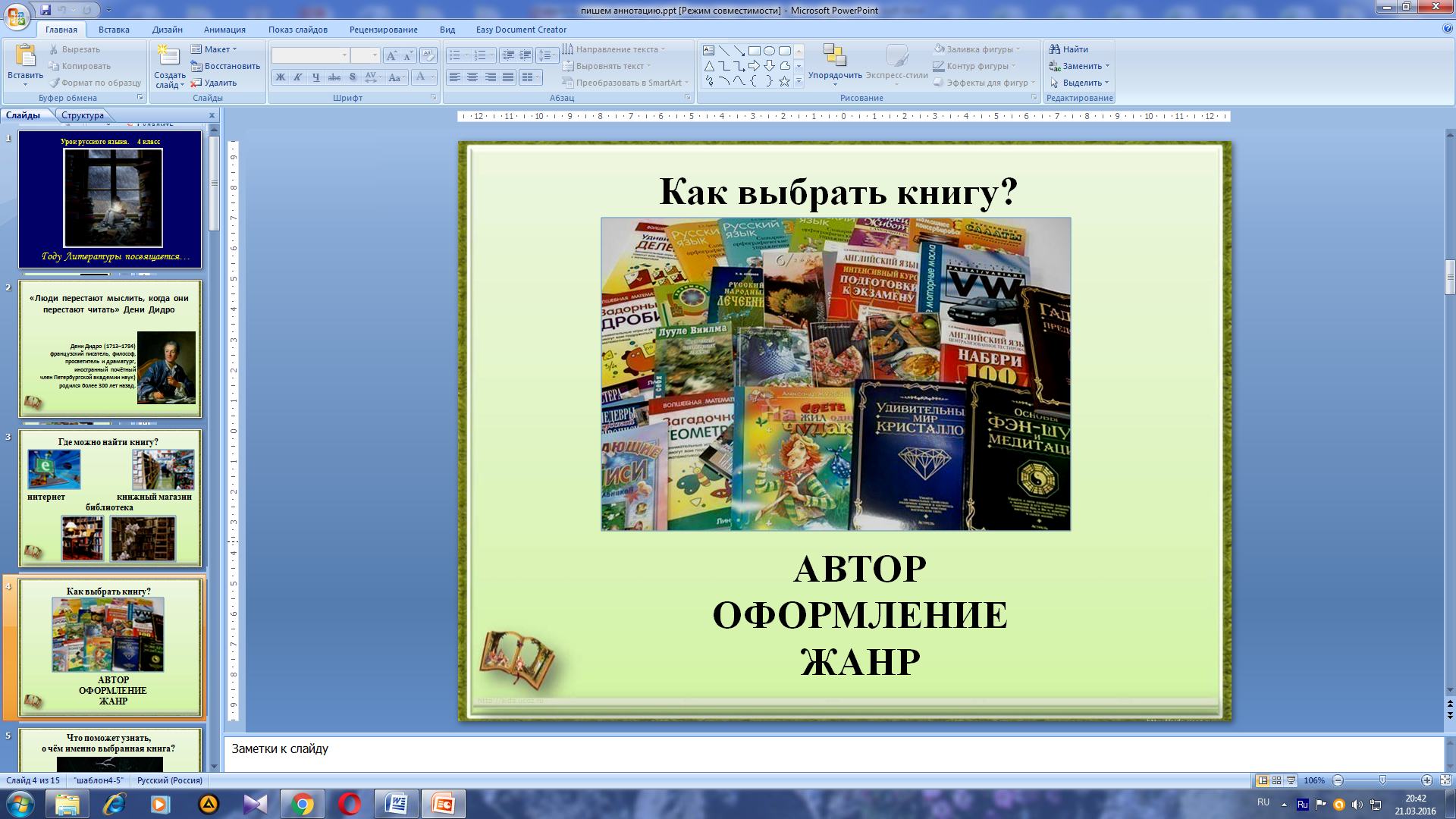Open the Paragraph (Абзац) dialog launcher

[x=688, y=98]
